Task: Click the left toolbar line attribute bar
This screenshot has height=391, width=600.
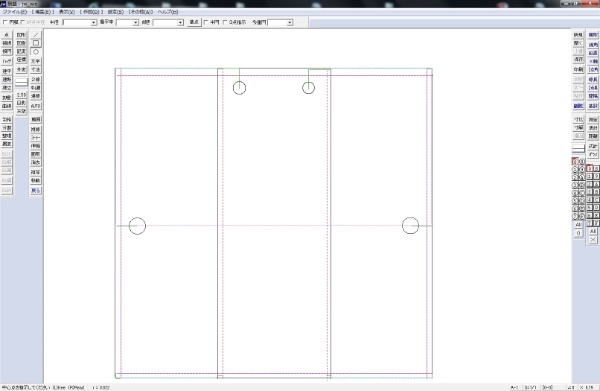Action: pos(21,83)
